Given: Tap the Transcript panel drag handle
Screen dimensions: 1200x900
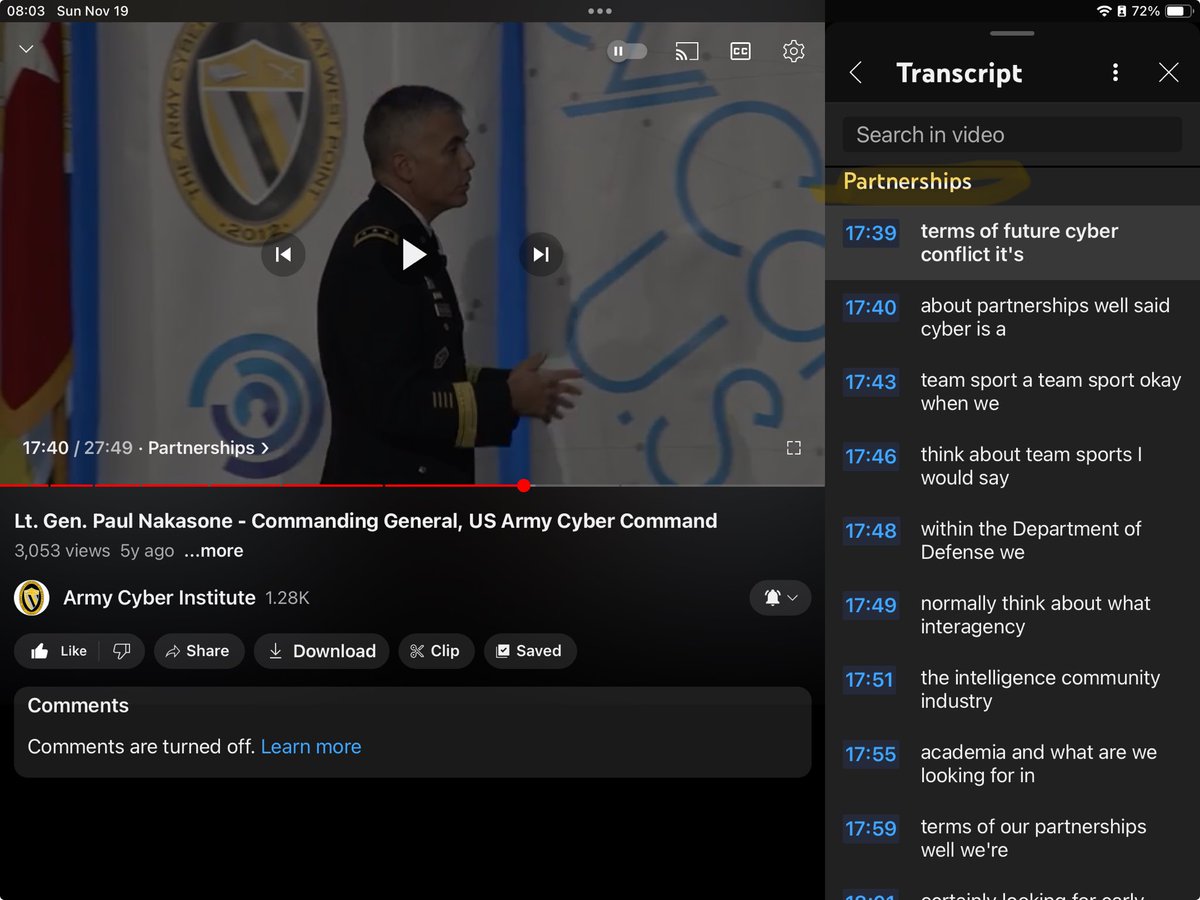Looking at the screenshot, I should click(x=1012, y=33).
